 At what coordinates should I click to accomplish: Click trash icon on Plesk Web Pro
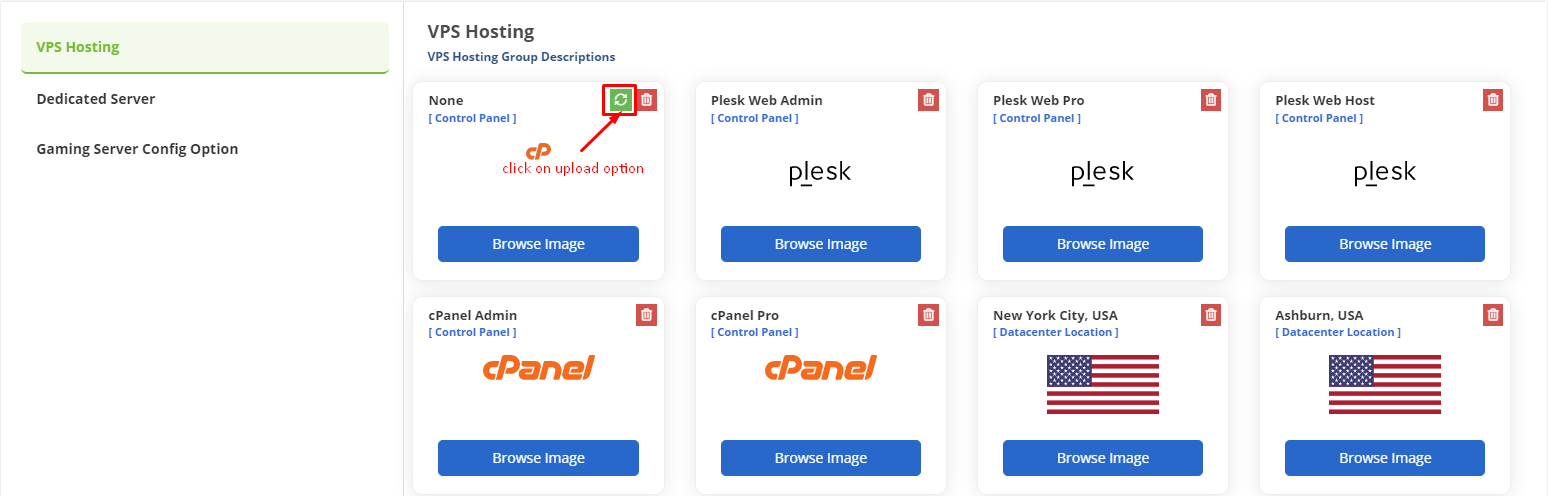(x=1211, y=100)
